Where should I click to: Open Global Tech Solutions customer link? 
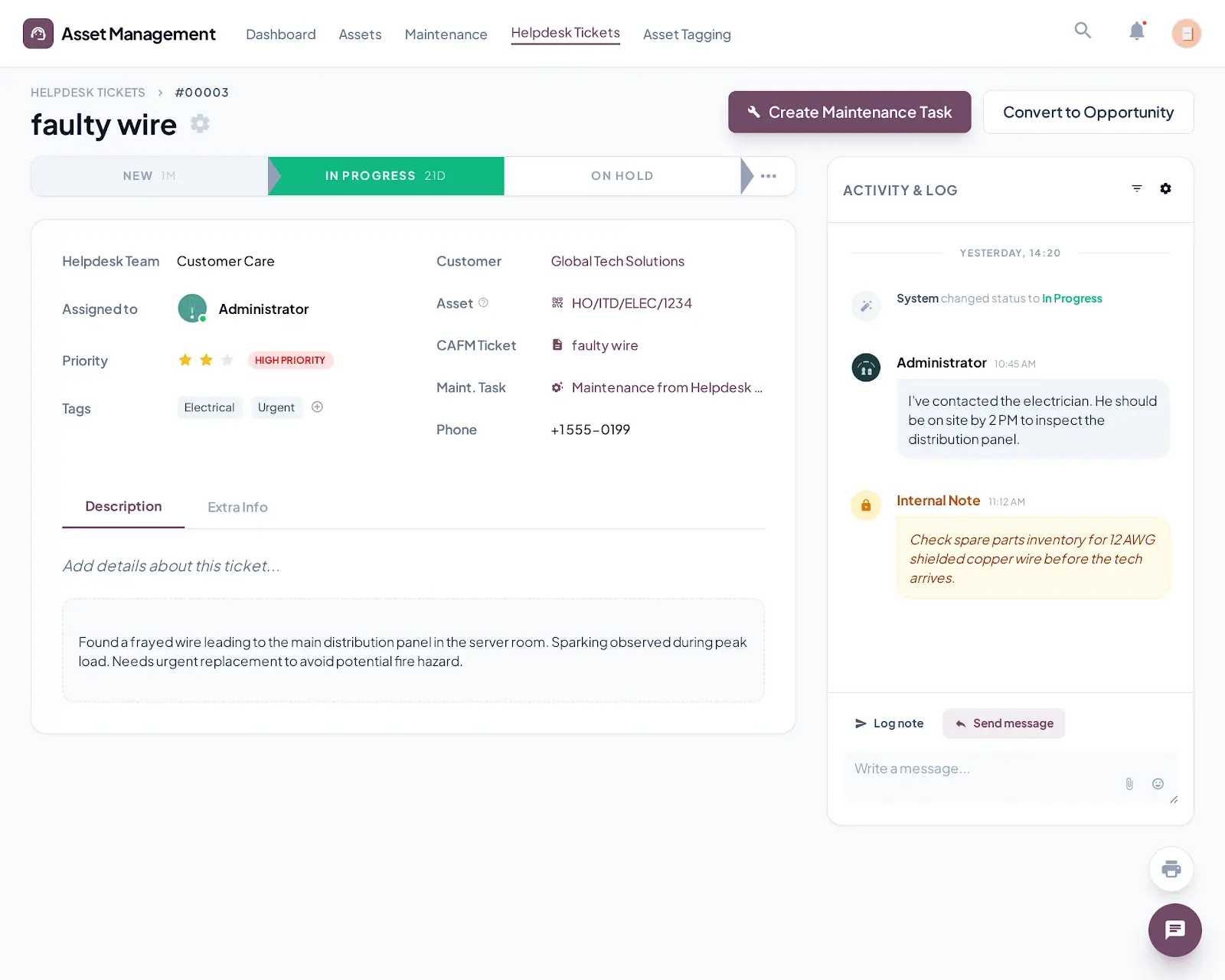pos(617,261)
